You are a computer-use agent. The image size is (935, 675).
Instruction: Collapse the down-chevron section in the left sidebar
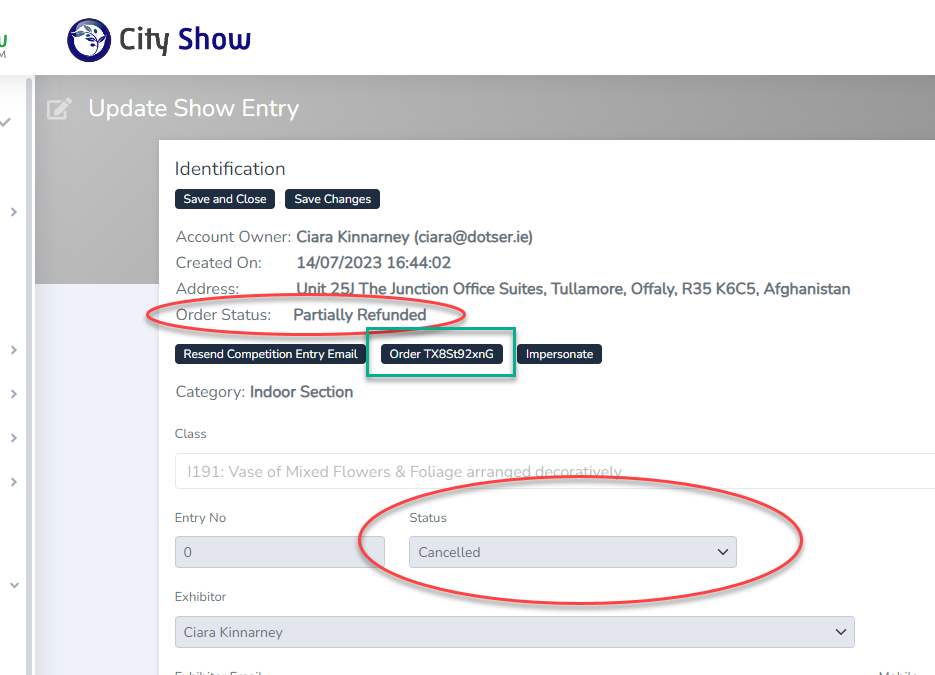(13, 586)
